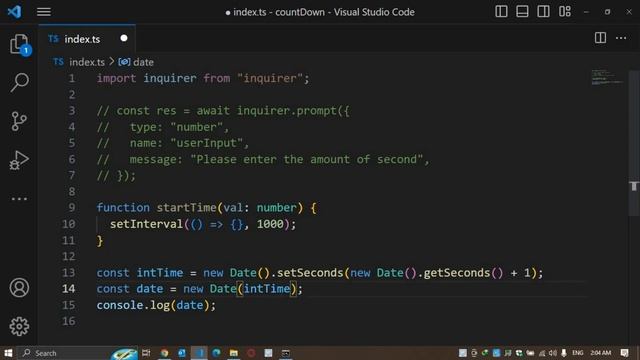Toggle the bottom panel layout

(x=522, y=11)
